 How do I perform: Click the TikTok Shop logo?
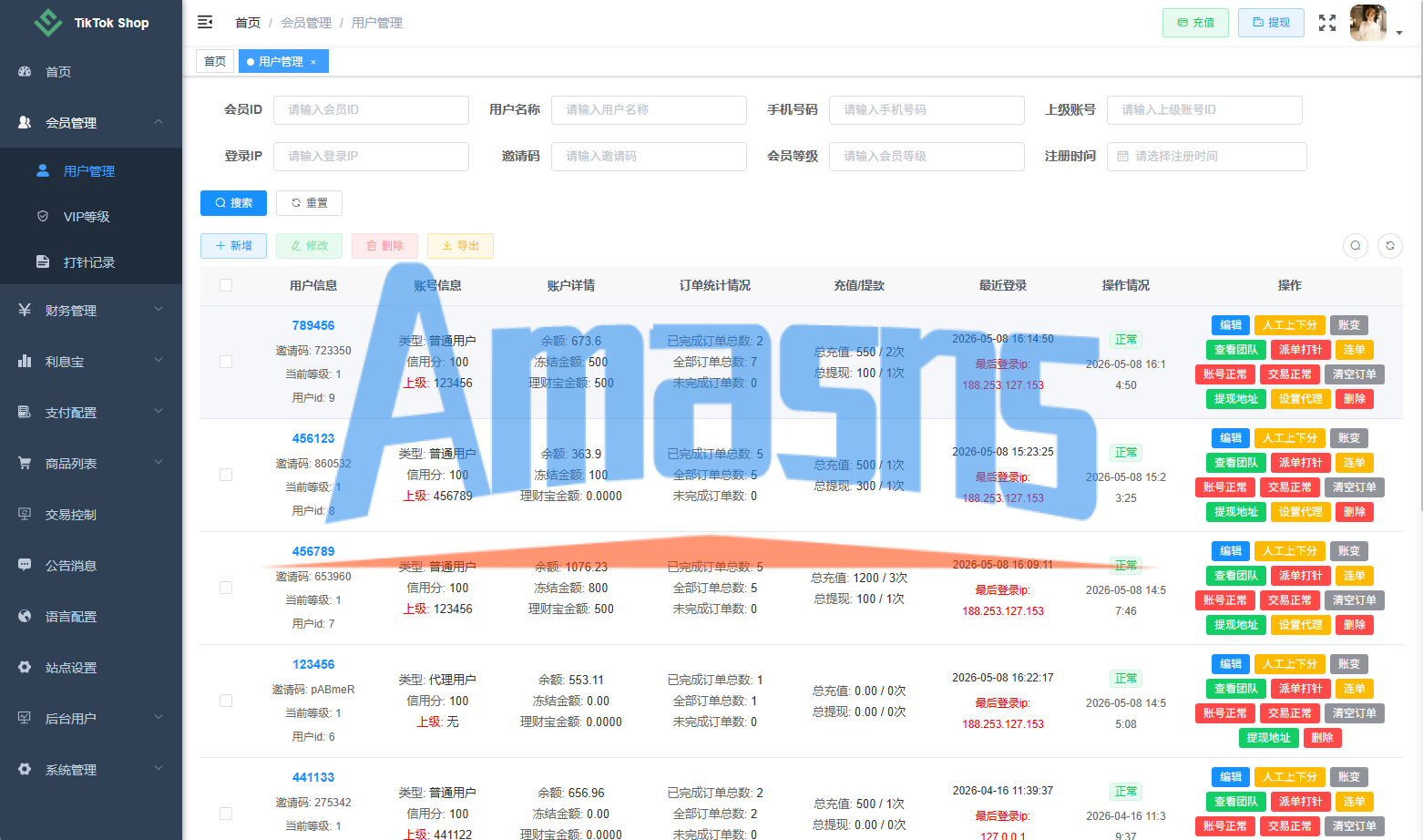coord(91,23)
